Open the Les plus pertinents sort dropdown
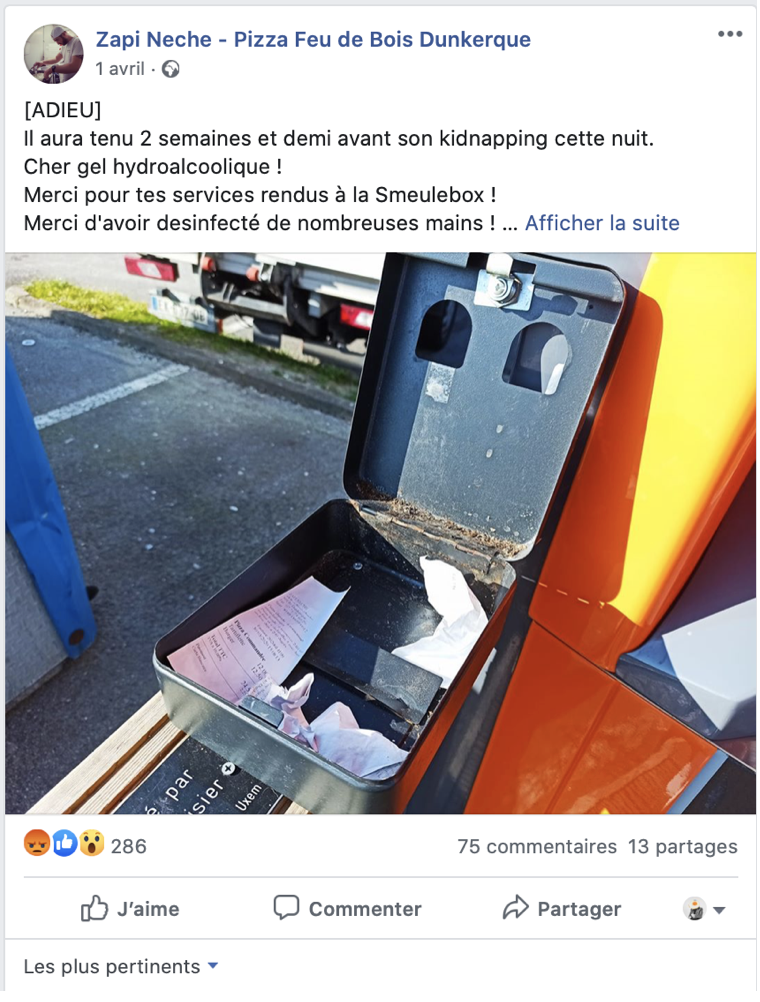The image size is (760, 1002). click(x=121, y=966)
